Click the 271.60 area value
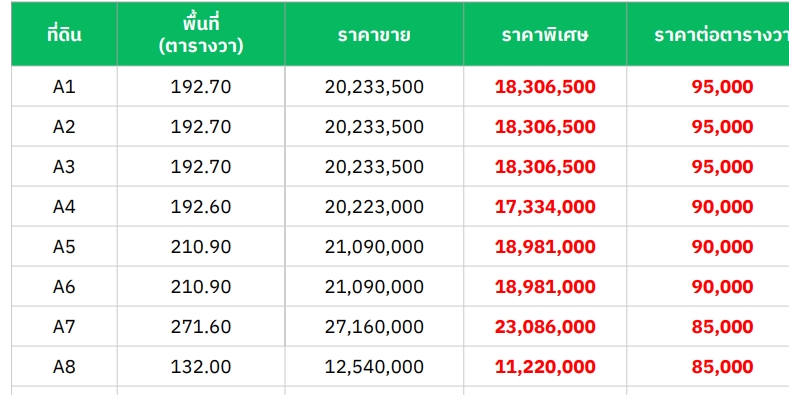The height and width of the screenshot is (395, 789). point(201,327)
